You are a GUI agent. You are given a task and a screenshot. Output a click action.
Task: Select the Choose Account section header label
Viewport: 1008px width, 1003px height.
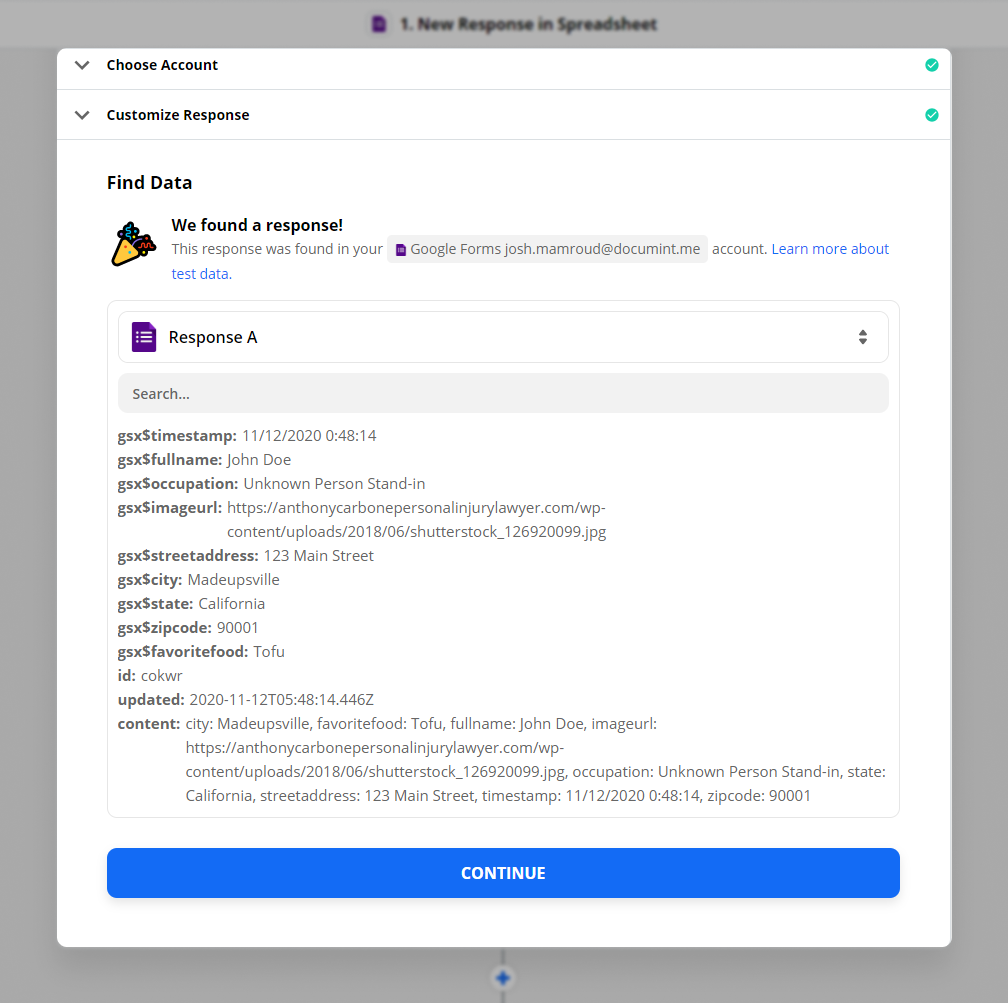162,65
